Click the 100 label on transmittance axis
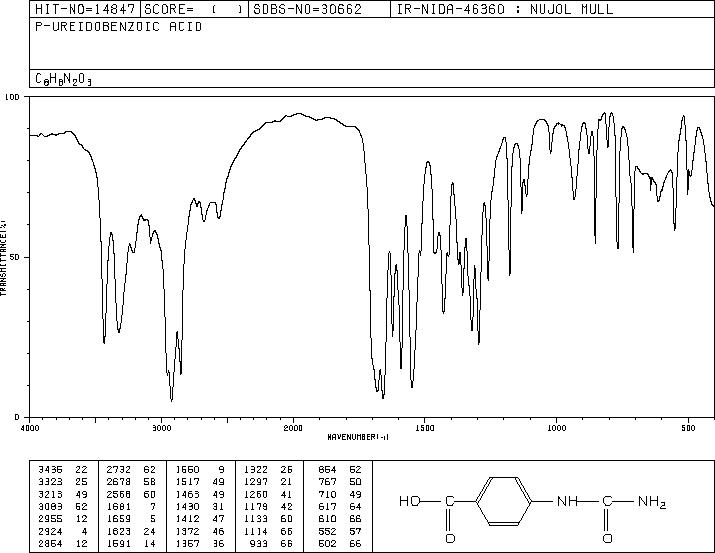Image resolution: width=715 pixels, height=553 pixels. click(x=12, y=97)
